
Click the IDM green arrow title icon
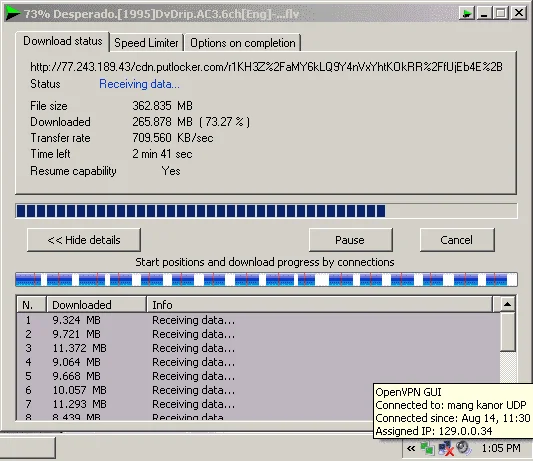pos(13,13)
